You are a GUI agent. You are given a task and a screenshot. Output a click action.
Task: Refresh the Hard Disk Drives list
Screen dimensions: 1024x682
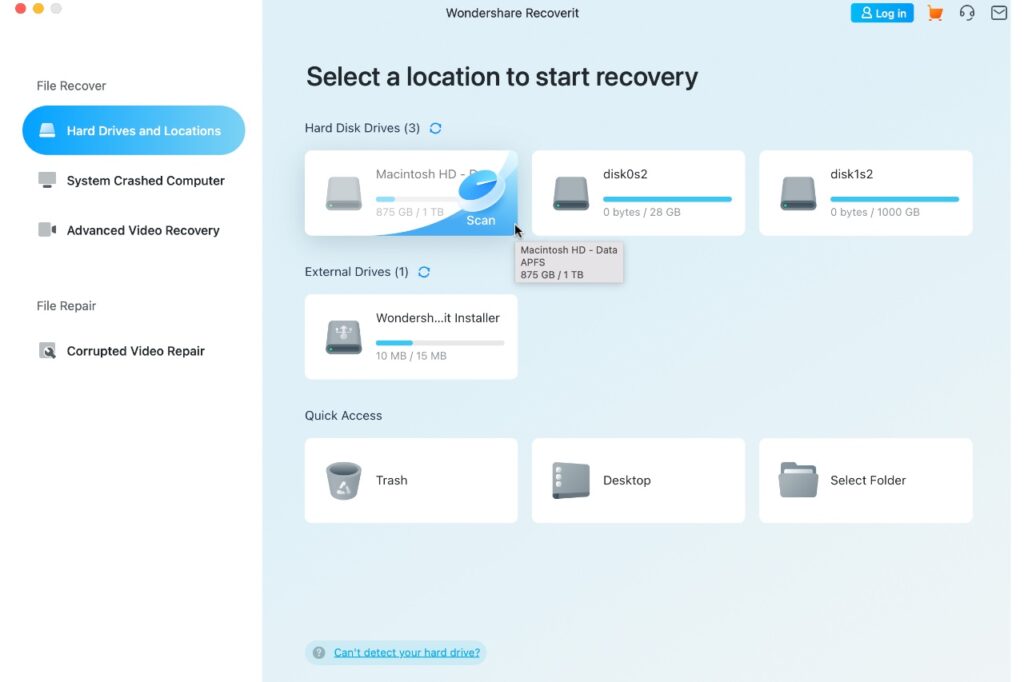(x=436, y=128)
